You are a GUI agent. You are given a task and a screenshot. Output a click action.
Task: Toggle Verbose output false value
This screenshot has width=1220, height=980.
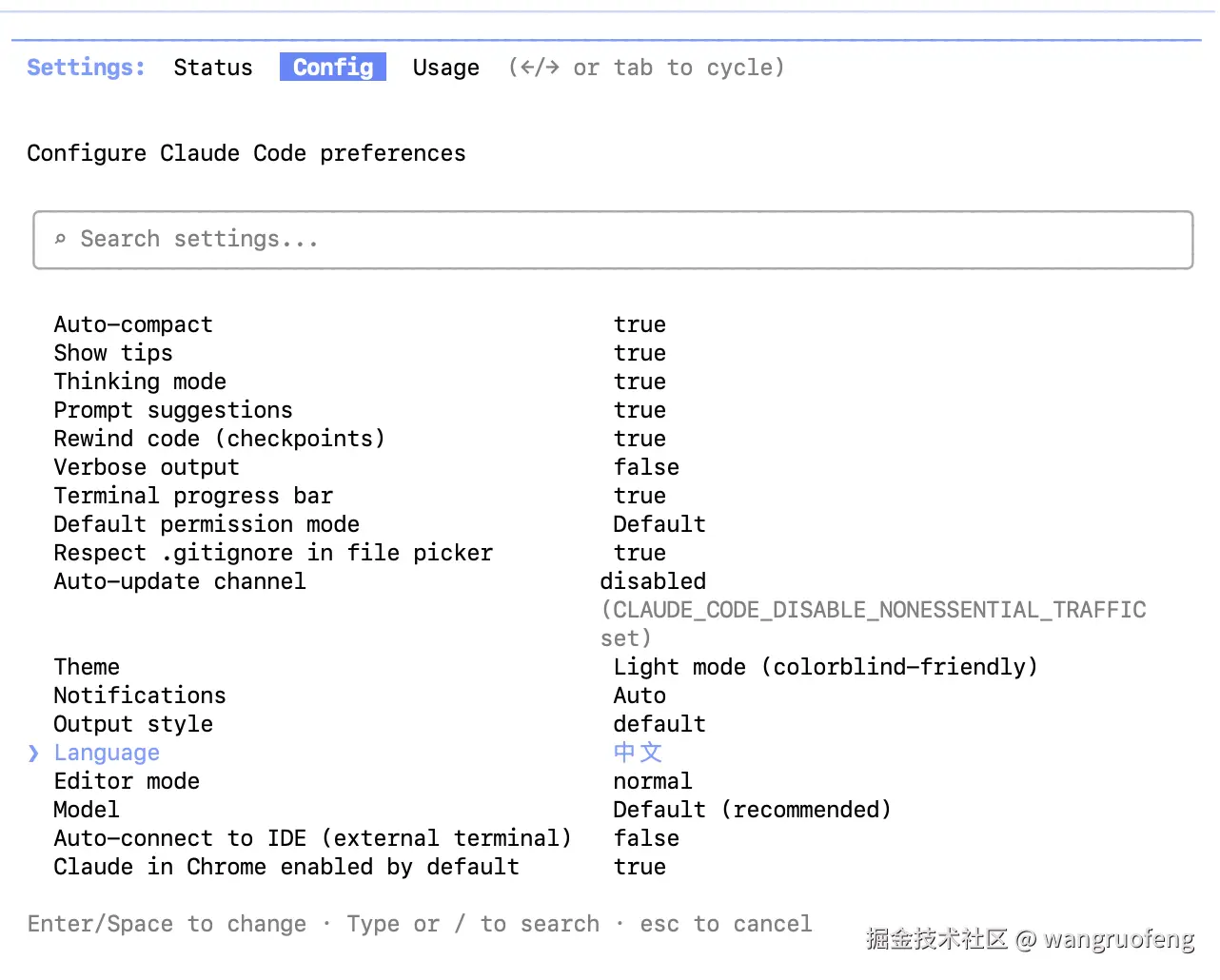(646, 467)
